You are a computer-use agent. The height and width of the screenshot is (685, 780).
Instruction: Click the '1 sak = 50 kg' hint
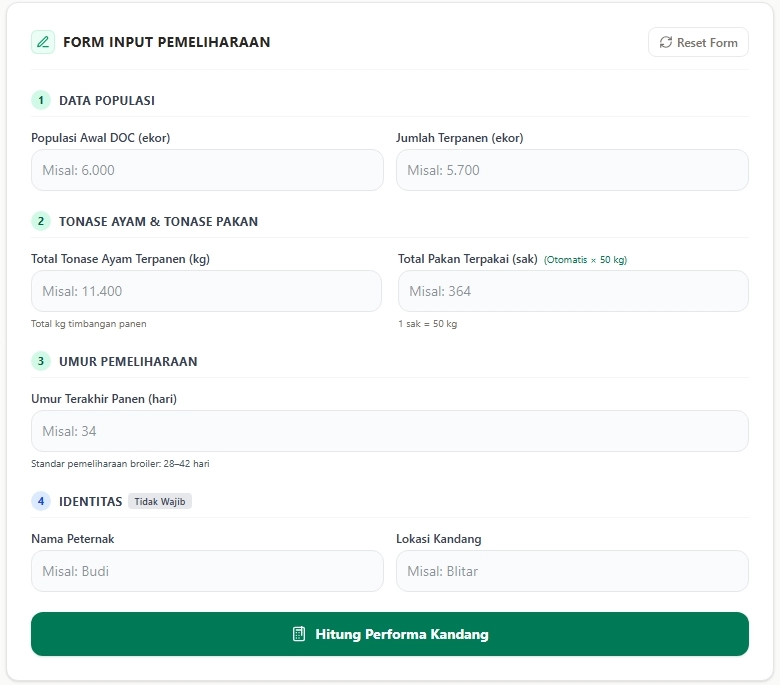pyautogui.click(x=428, y=324)
